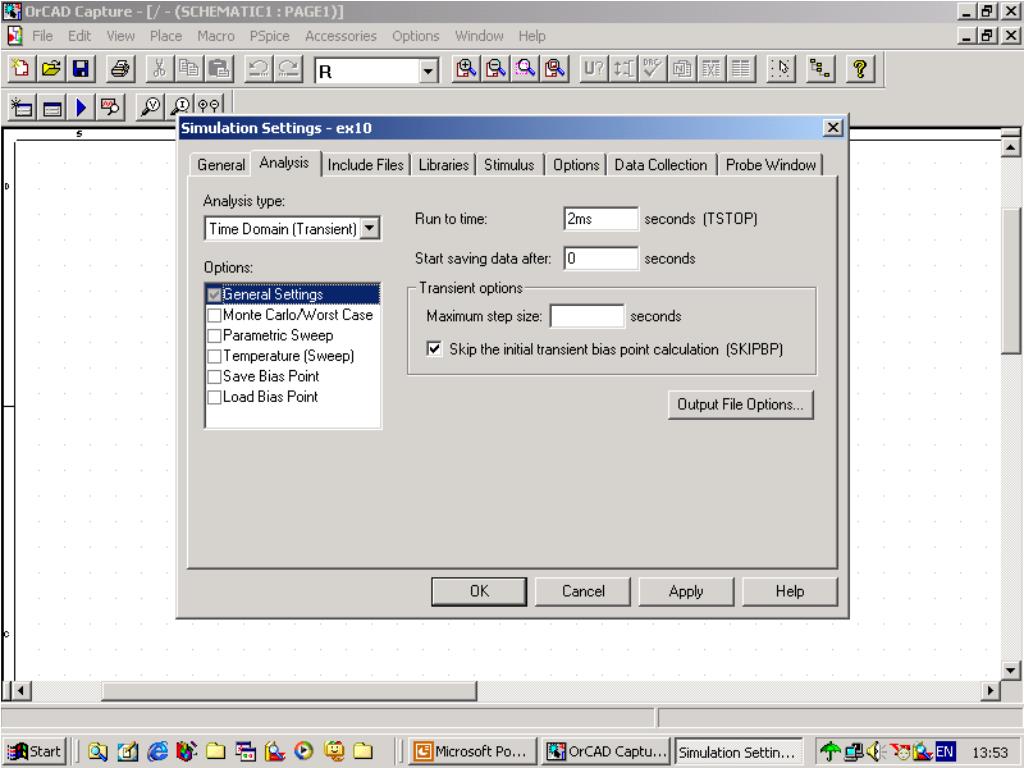Open a file using the folder icon
This screenshot has height=768, width=1024.
pyautogui.click(x=51, y=69)
